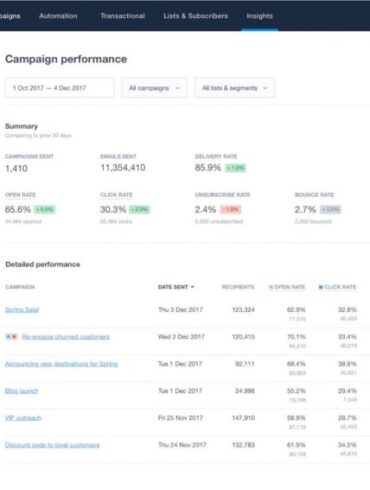This screenshot has width=370, height=490.
Task: Click the bounce rate value 2.7%
Action: coord(305,209)
